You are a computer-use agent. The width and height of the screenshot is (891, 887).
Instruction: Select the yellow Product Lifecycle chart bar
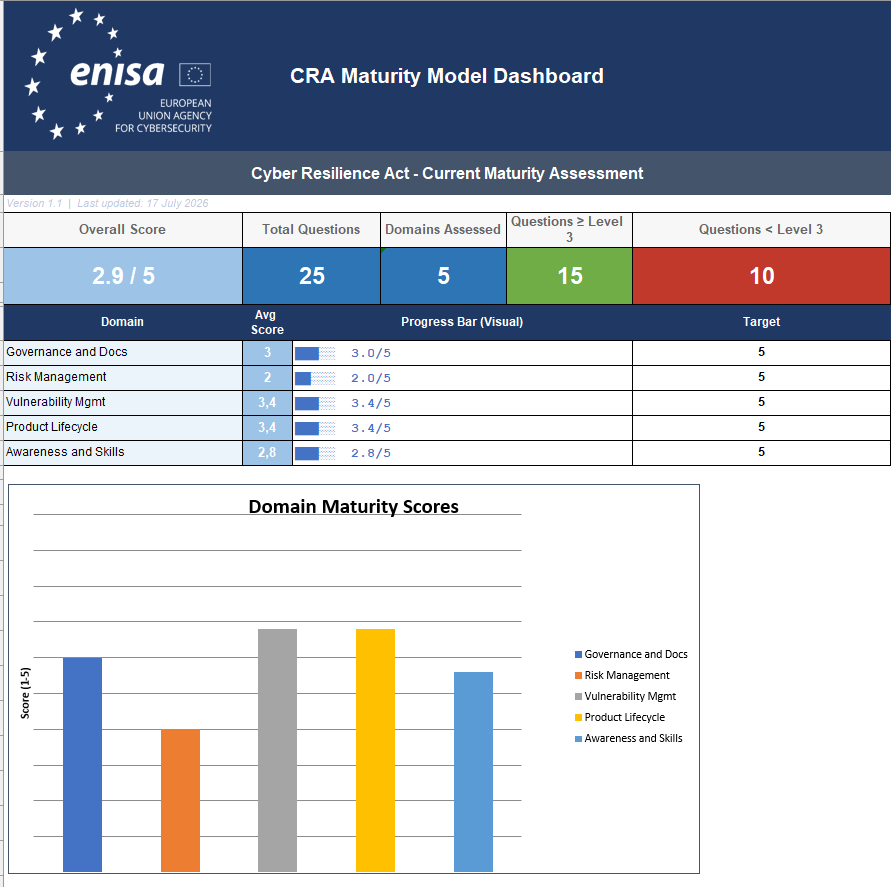375,750
